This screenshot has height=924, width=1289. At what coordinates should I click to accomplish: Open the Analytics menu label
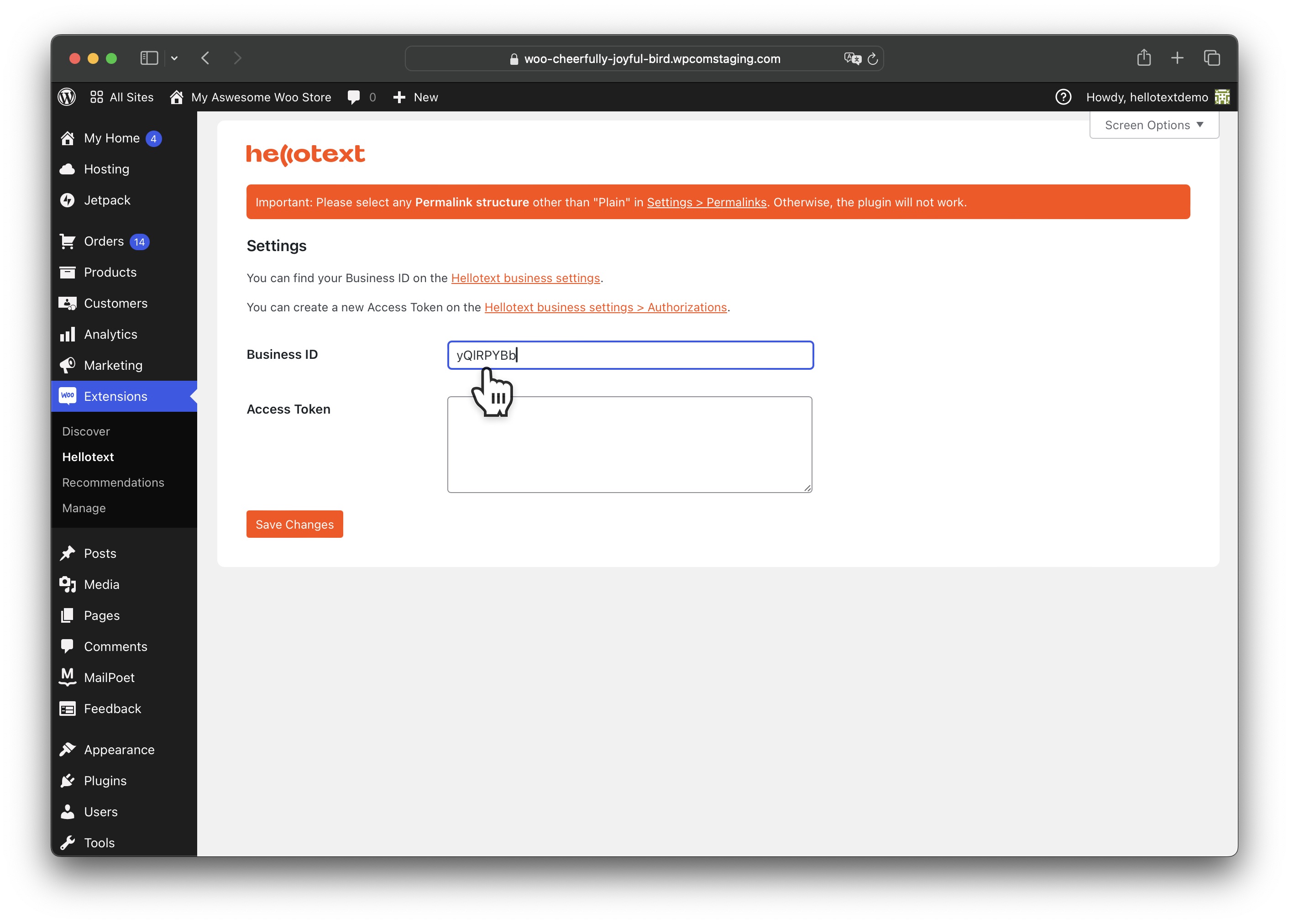pos(111,334)
